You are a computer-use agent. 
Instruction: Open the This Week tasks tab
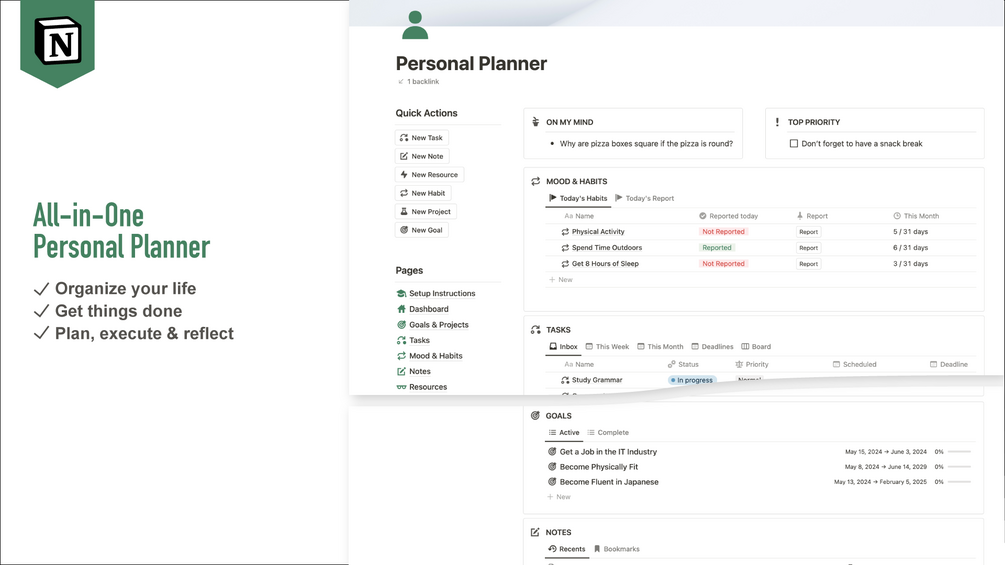tap(607, 347)
